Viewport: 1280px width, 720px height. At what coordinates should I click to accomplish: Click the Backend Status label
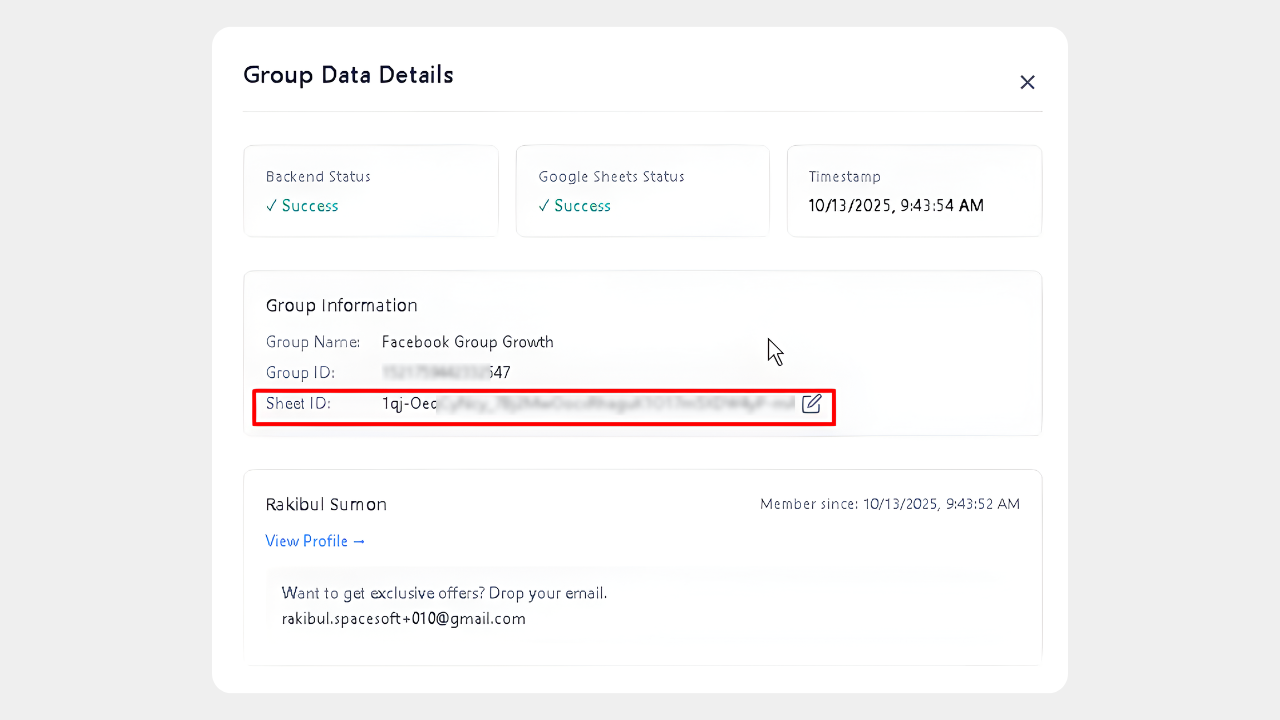318,177
